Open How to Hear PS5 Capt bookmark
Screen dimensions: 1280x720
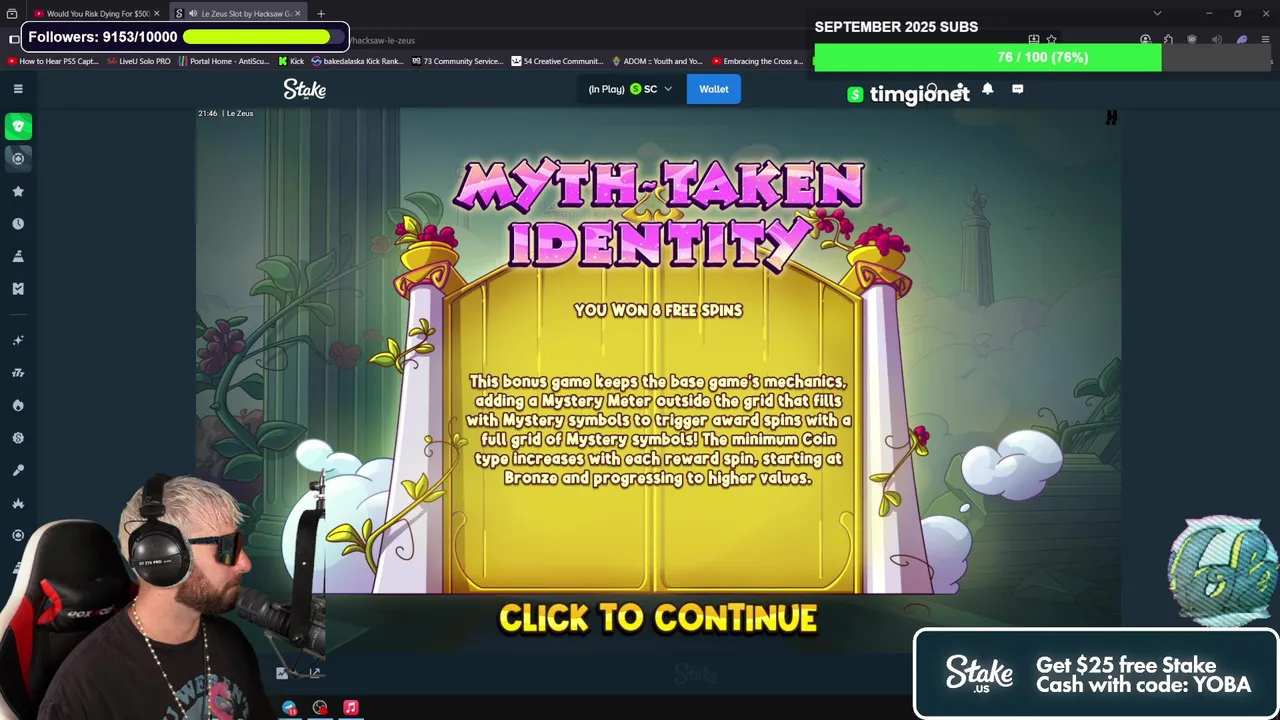pos(52,61)
